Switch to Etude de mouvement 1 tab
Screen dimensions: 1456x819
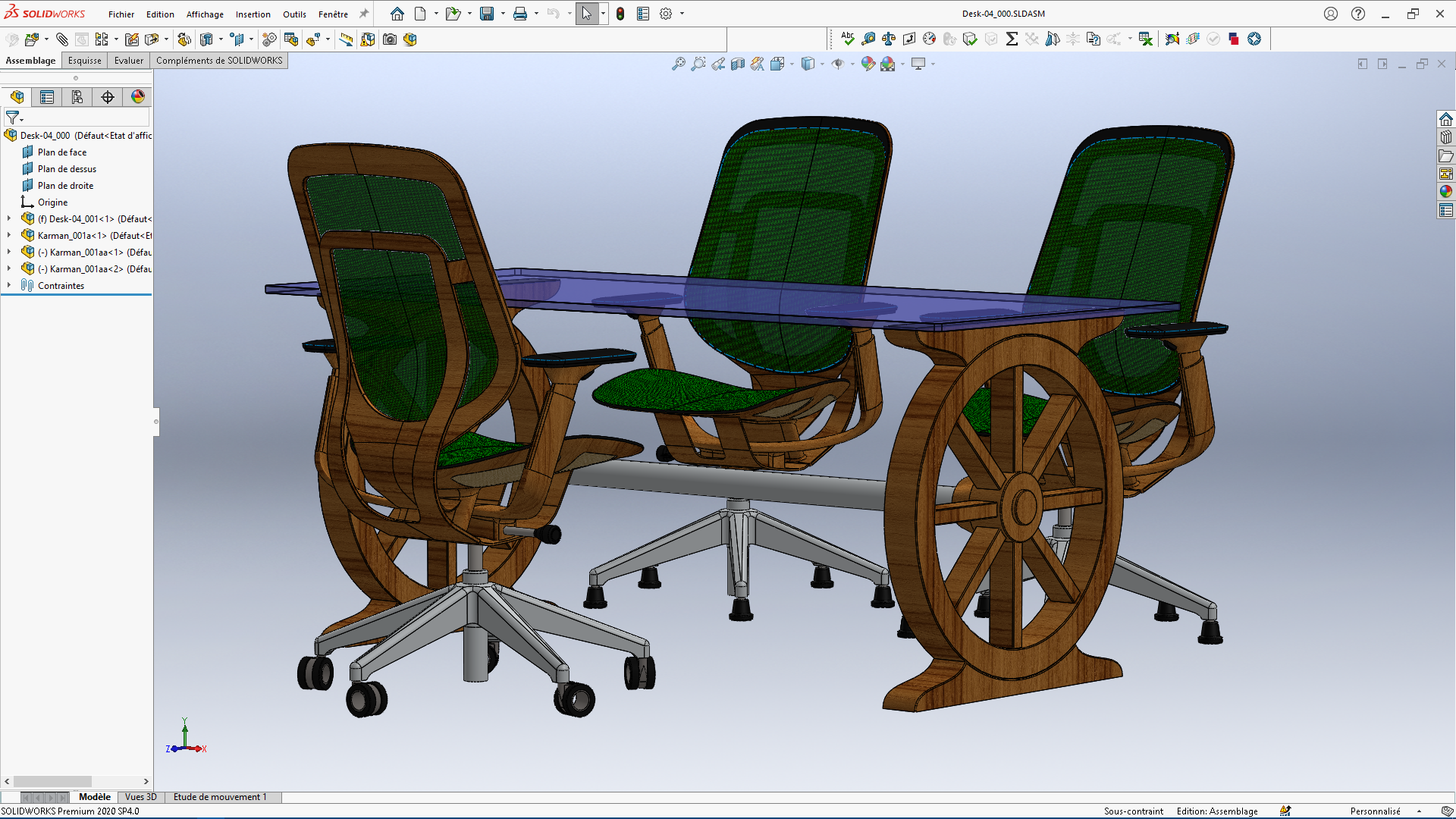click(220, 797)
